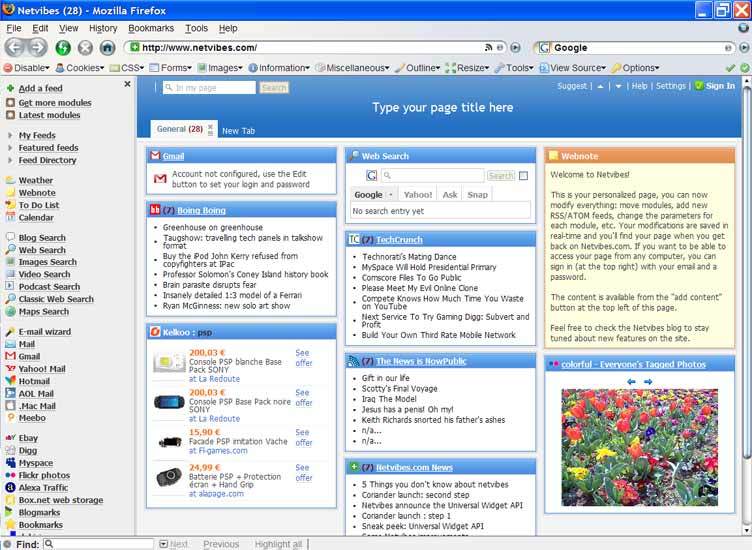Expand My Feeds tree

(10, 135)
